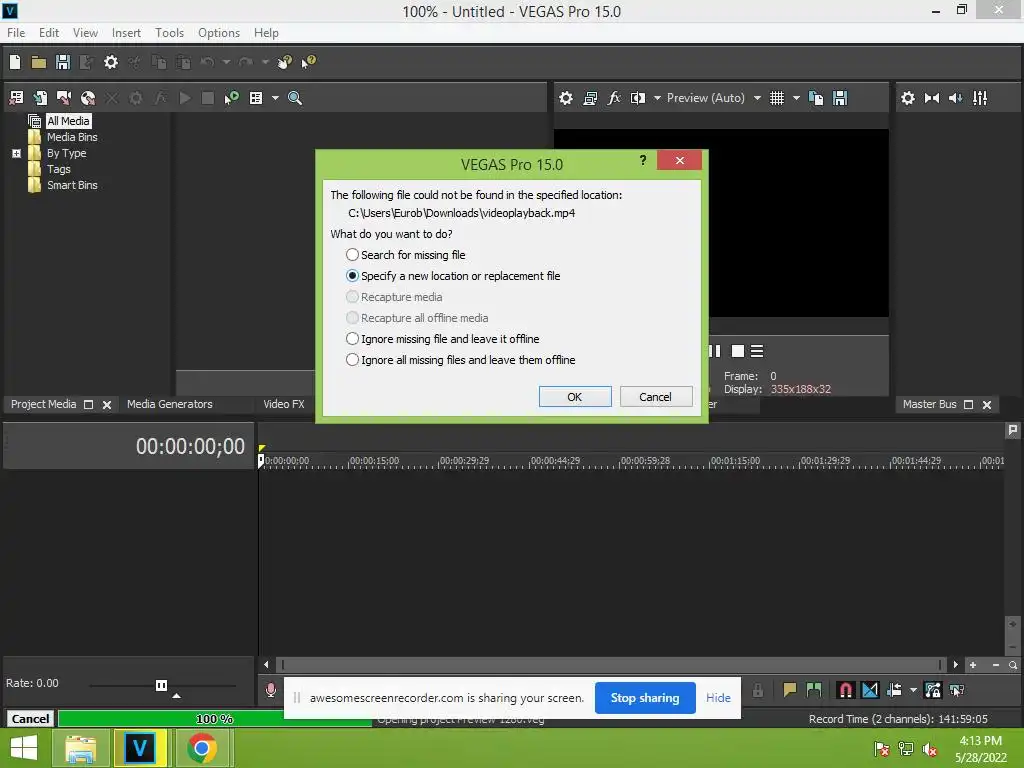Open Video Preview project properties gear
The image size is (1024, 768).
pos(566,98)
